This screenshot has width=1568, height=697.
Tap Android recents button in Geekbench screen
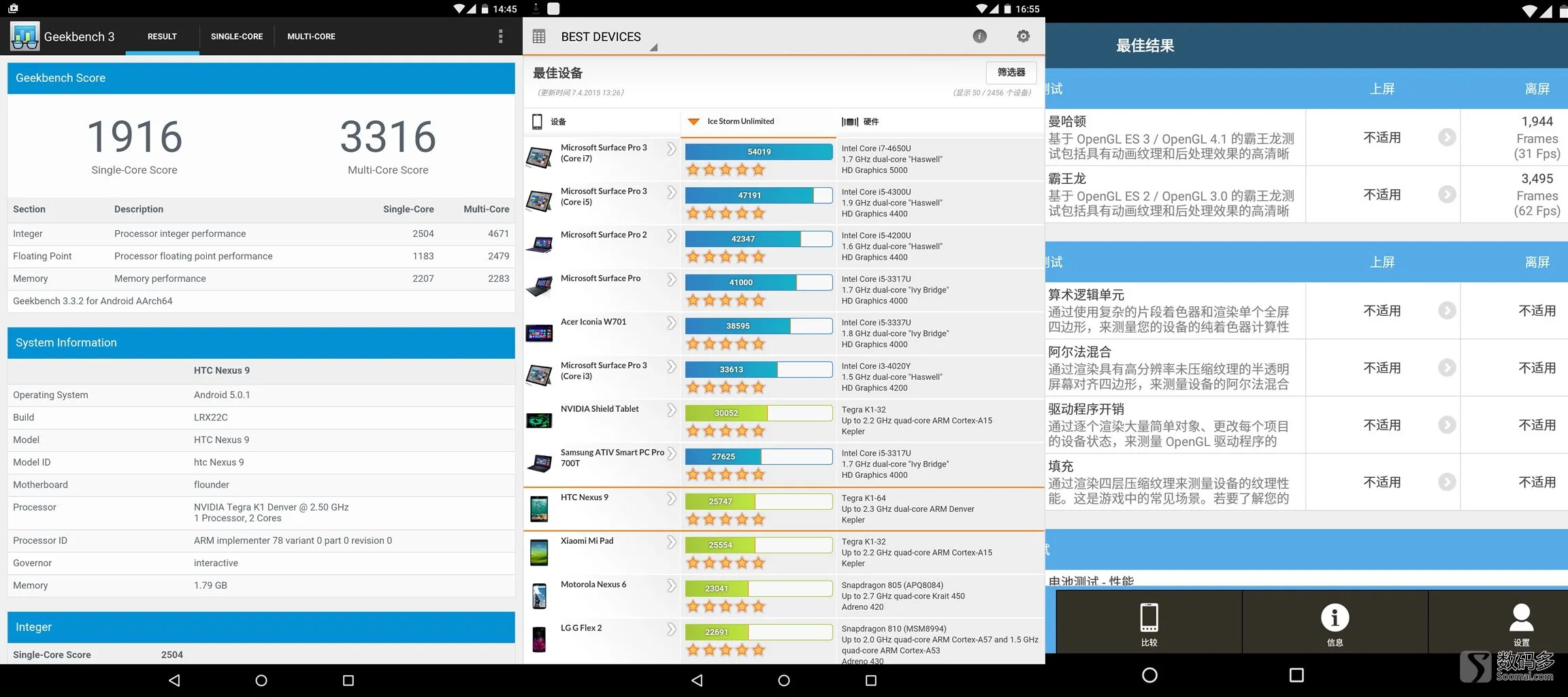pyautogui.click(x=348, y=680)
